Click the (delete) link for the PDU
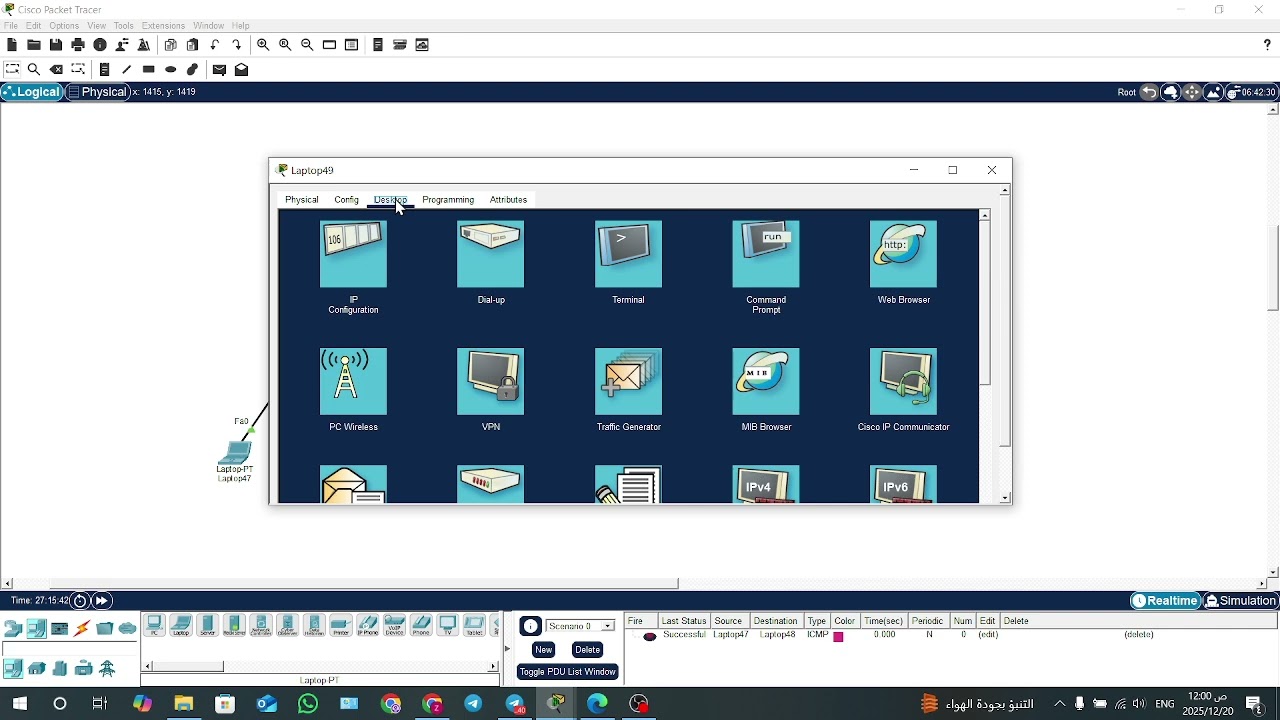 click(1140, 635)
